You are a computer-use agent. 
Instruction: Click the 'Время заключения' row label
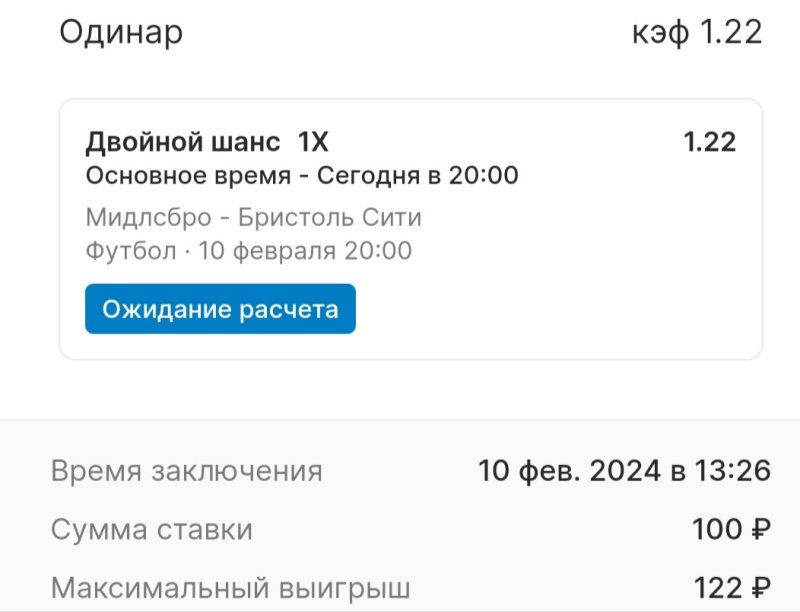coord(187,471)
